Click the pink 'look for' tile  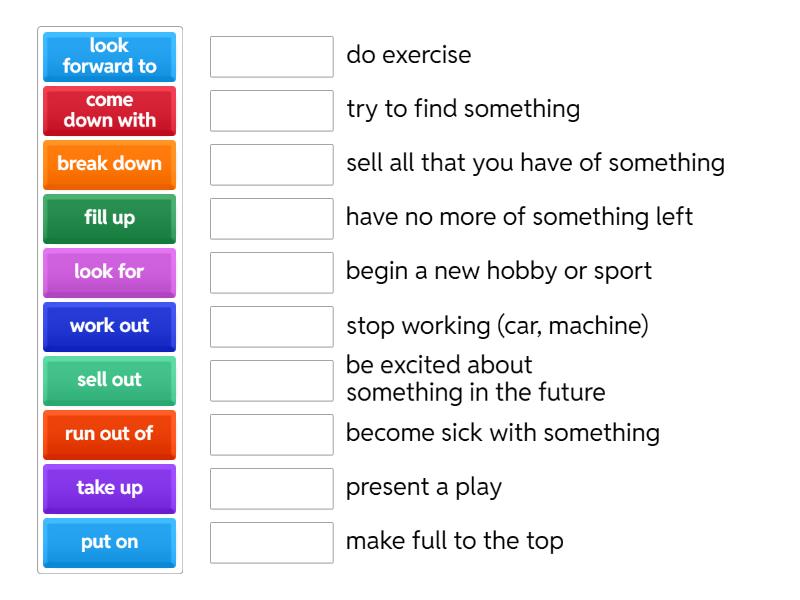click(110, 272)
